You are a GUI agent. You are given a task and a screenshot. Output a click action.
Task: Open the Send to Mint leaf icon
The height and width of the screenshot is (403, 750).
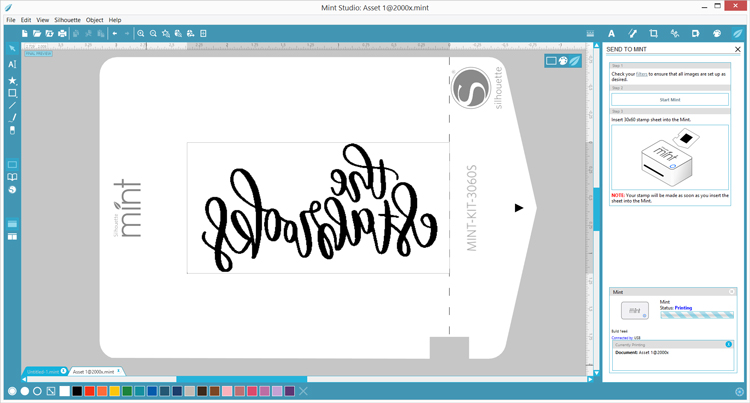click(738, 33)
